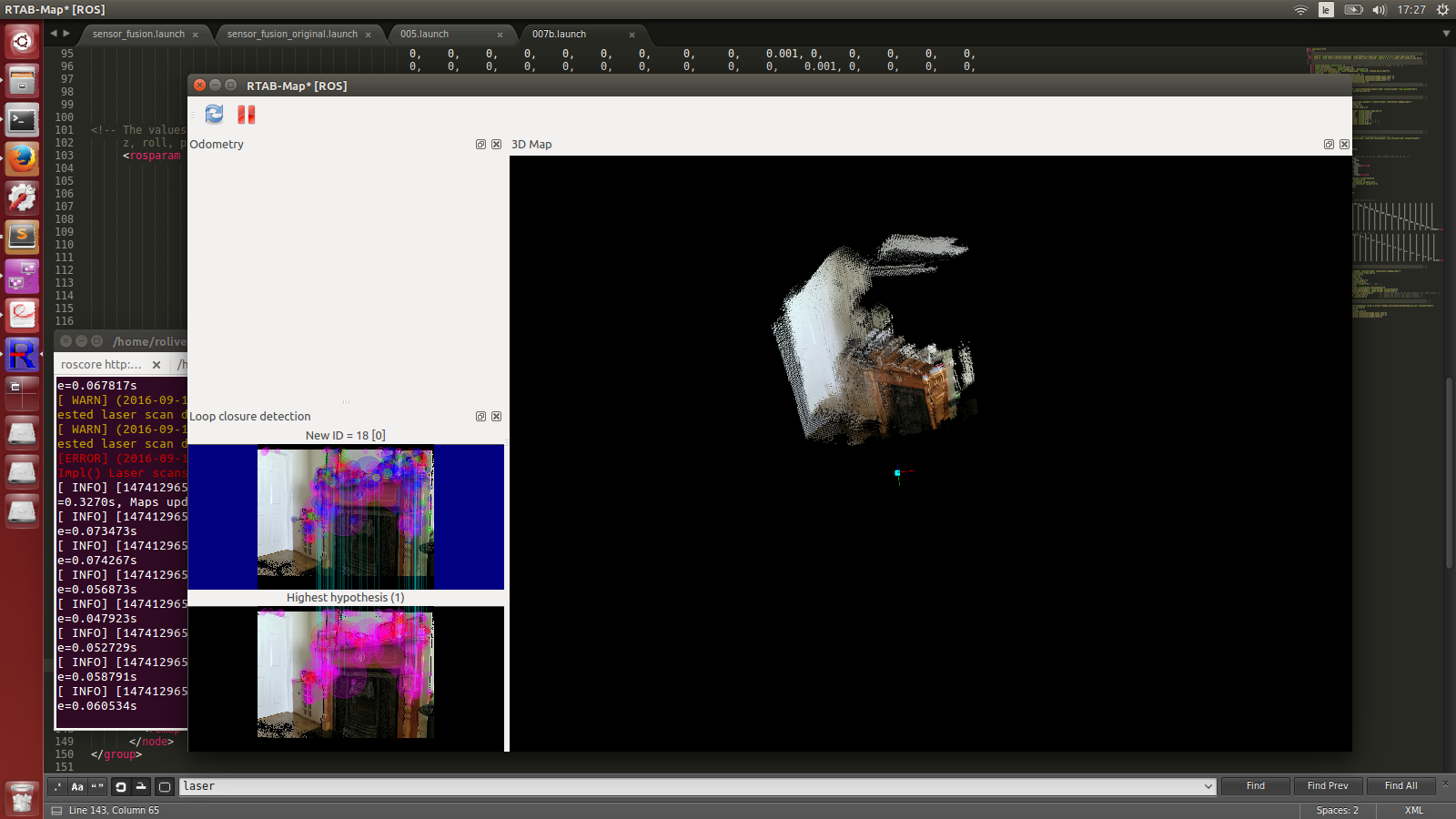Open the Terminal from the dock
The height and width of the screenshot is (819, 1456).
click(22, 119)
